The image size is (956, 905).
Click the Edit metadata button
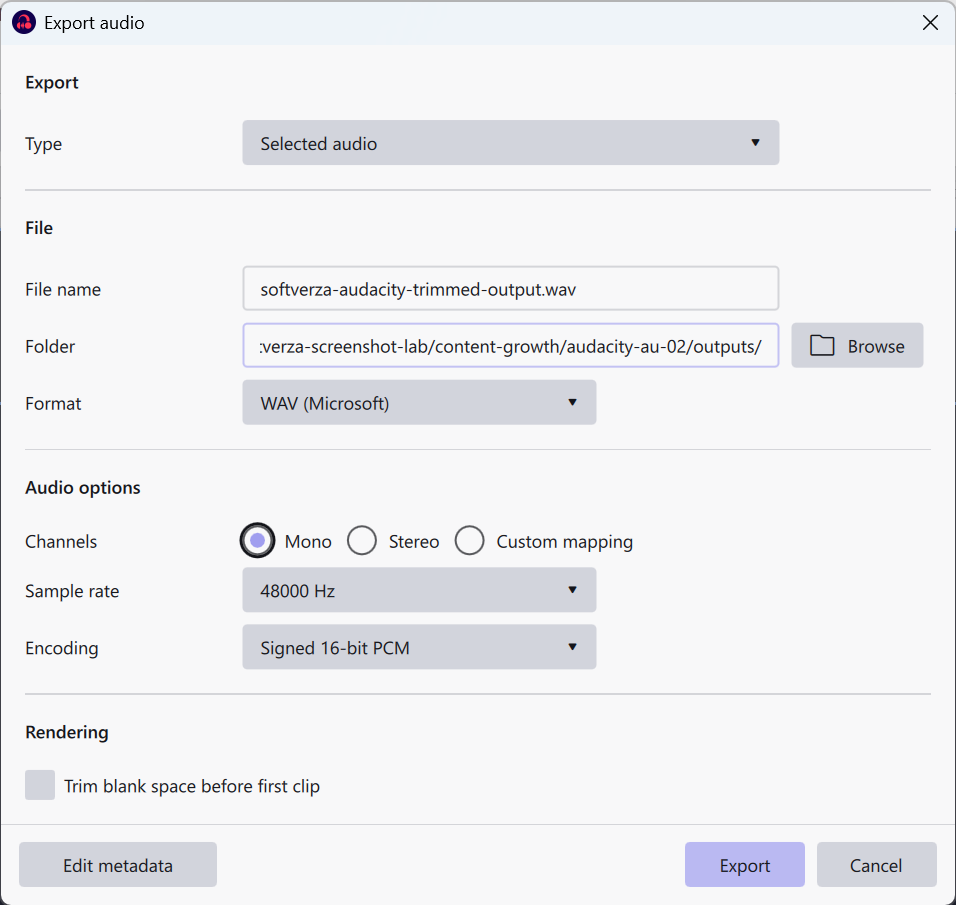point(118,865)
